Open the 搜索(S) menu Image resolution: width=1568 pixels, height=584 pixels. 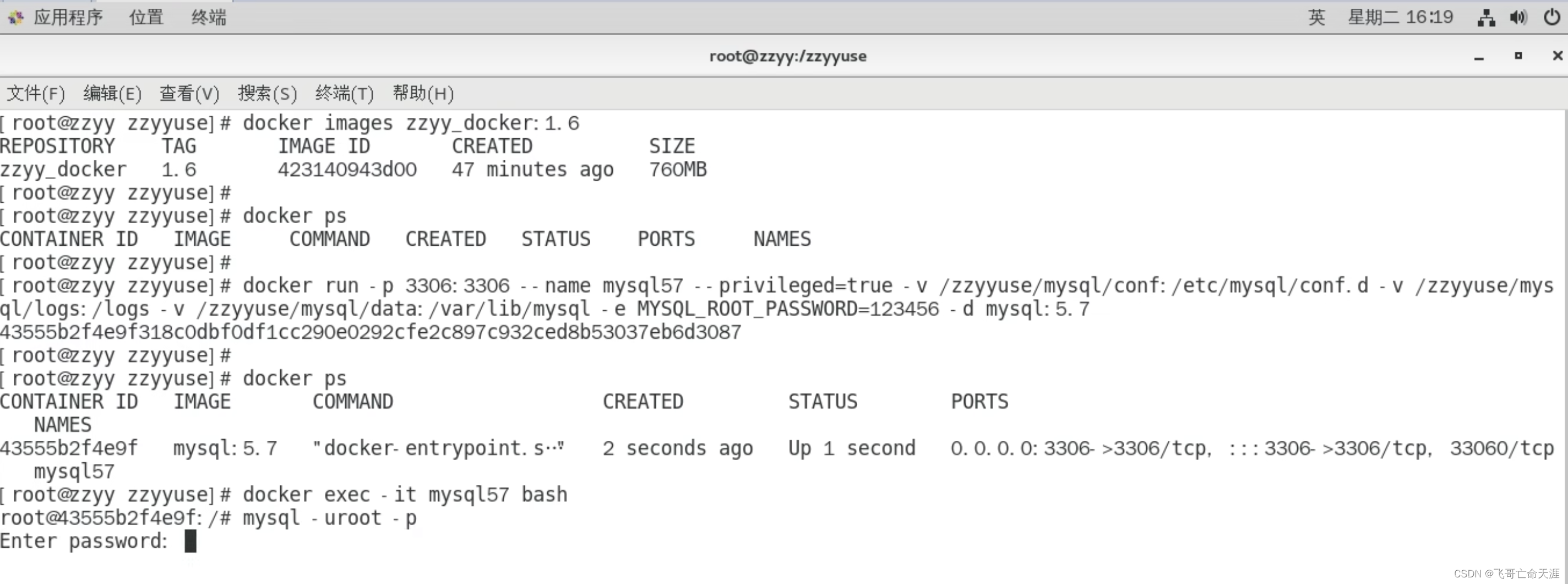click(266, 93)
